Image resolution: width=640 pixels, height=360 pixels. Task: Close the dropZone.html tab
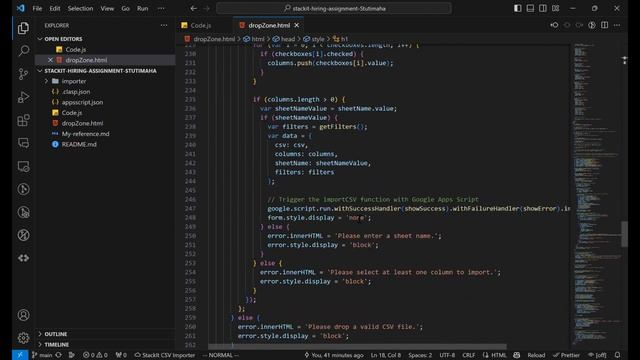tap(297, 25)
